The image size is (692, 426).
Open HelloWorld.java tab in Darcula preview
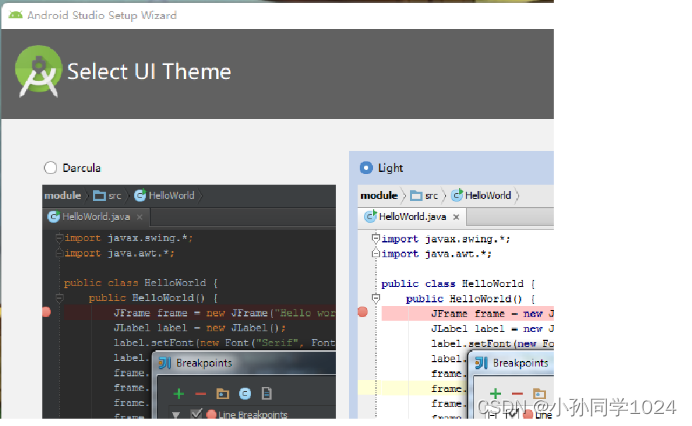pyautogui.click(x=96, y=217)
